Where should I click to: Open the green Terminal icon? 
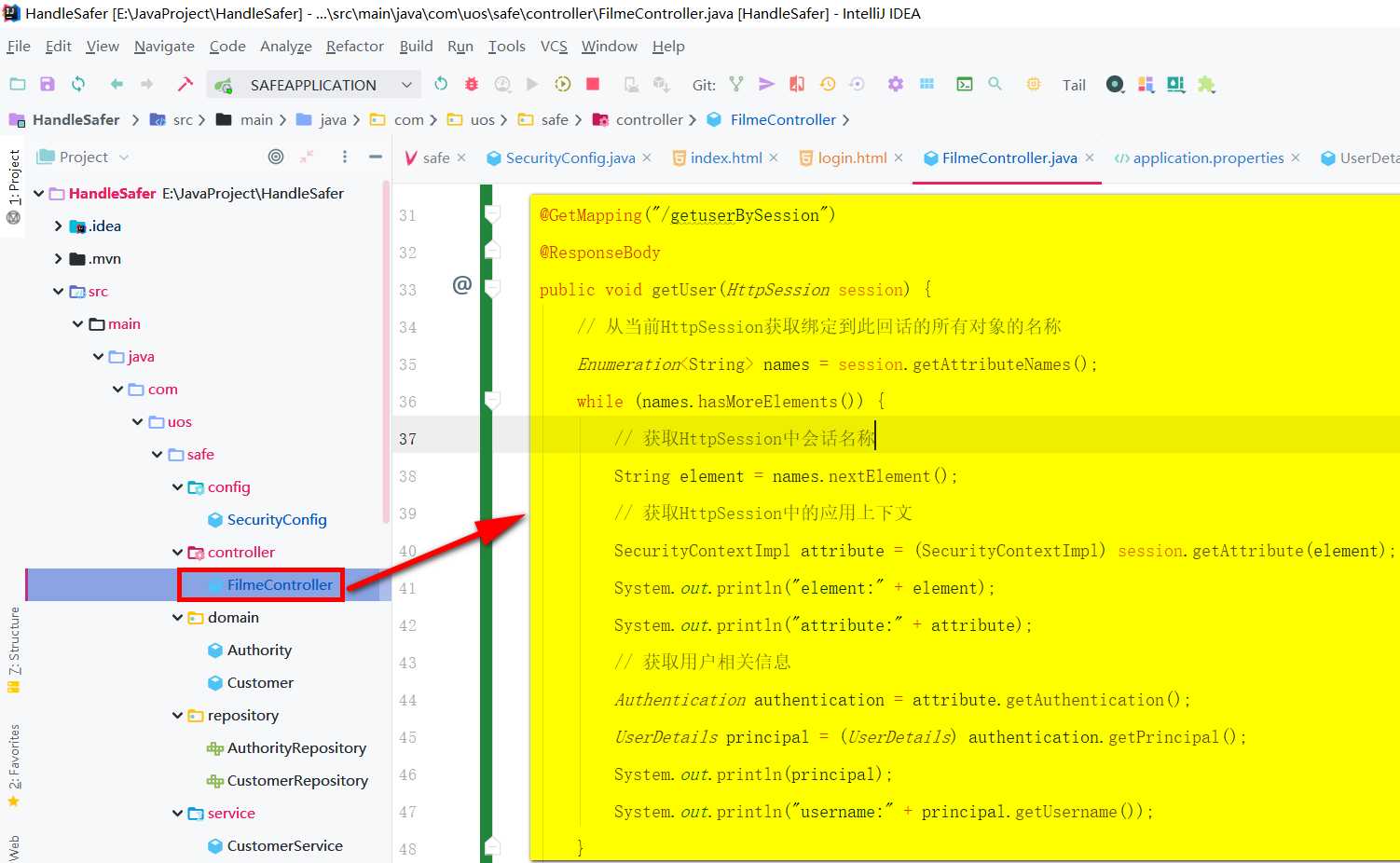(x=965, y=84)
